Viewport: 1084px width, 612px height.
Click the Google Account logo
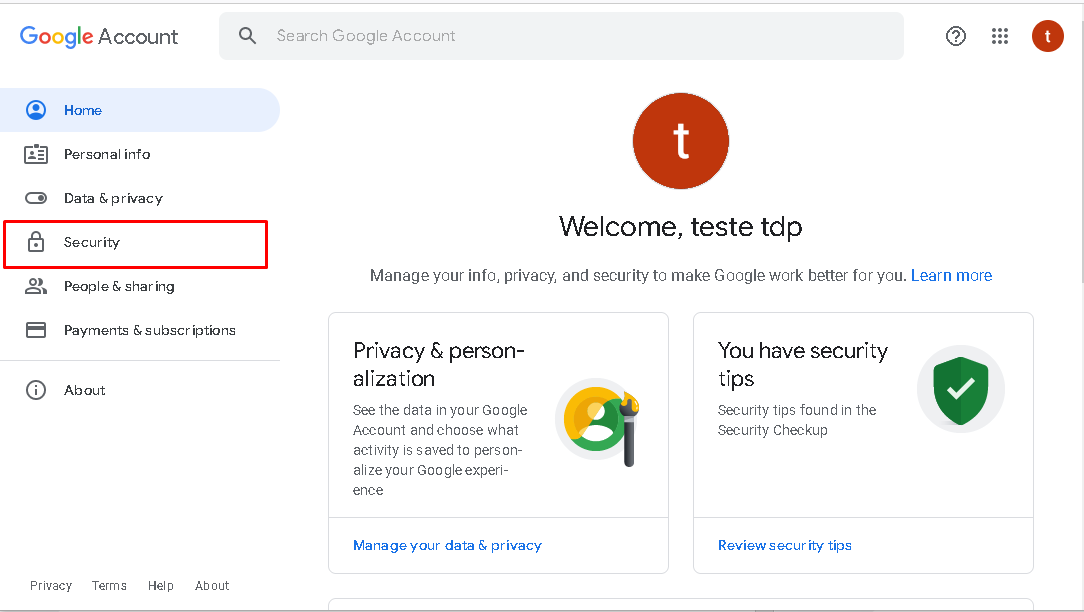tap(99, 36)
